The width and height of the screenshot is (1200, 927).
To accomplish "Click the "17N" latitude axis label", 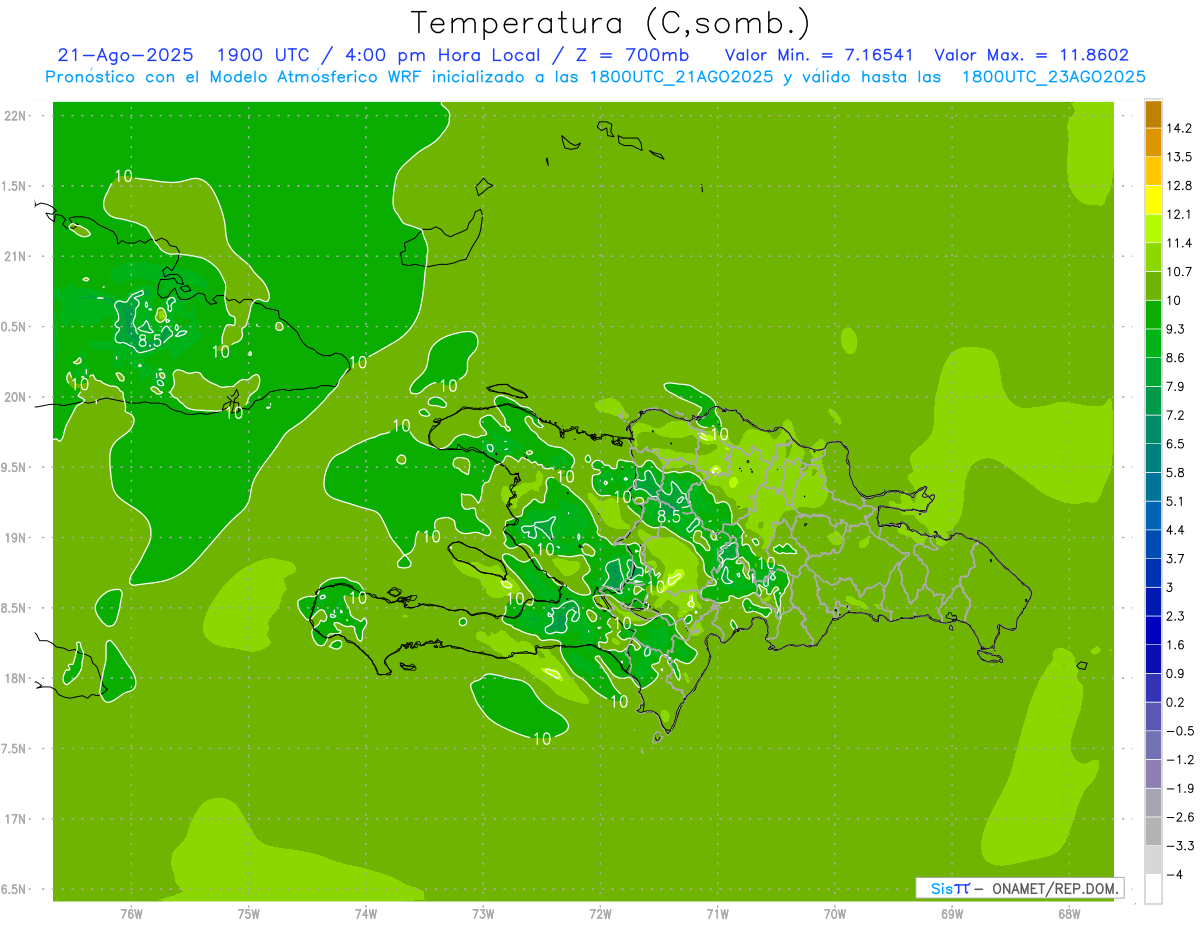I will pyautogui.click(x=17, y=819).
